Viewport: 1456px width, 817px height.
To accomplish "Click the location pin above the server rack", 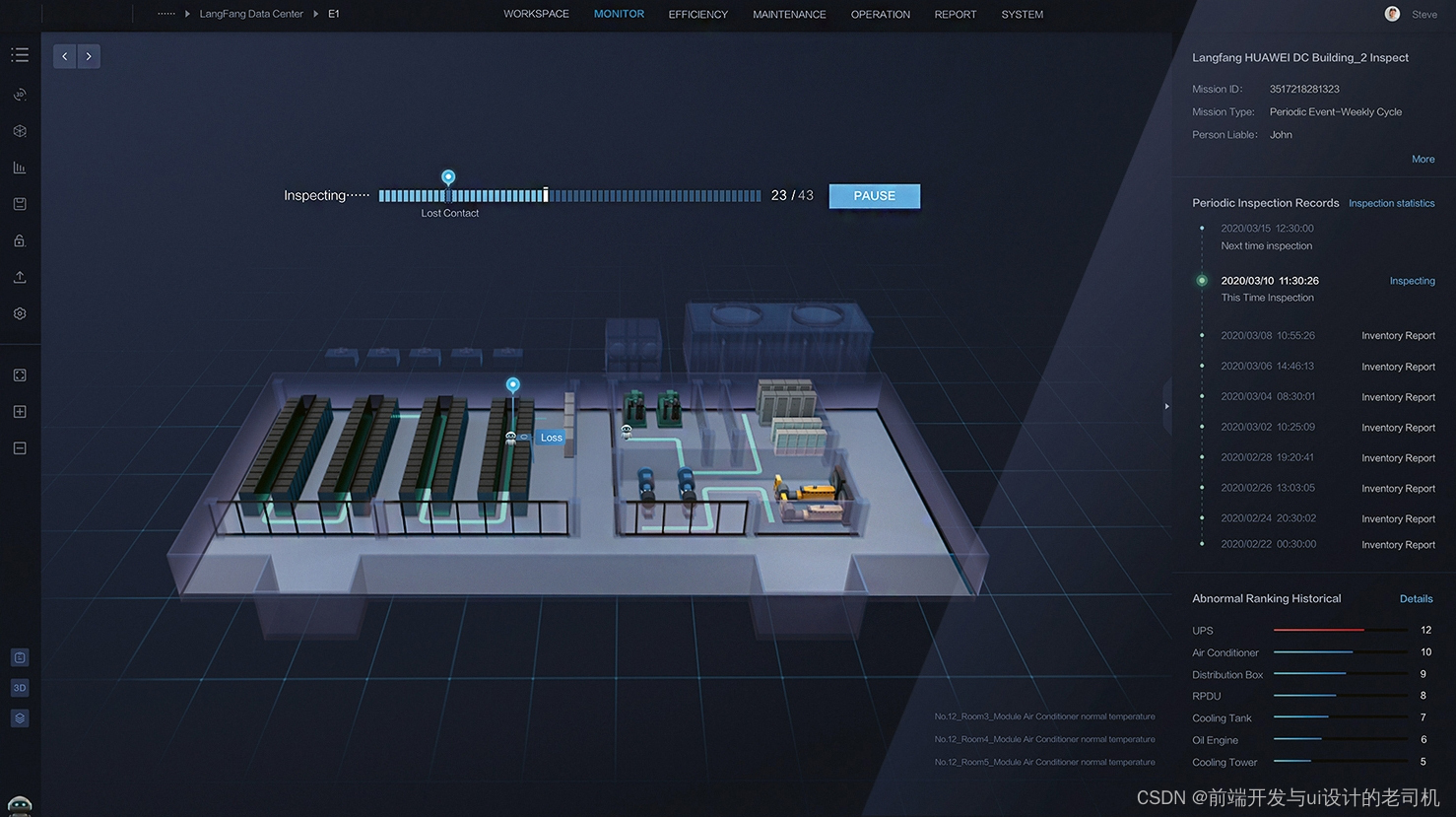I will pos(512,385).
